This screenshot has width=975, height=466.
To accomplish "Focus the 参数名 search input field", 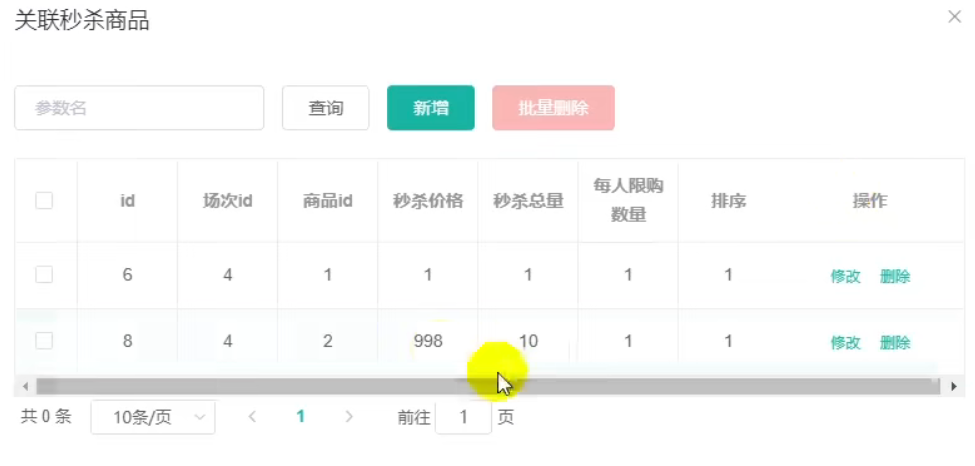I will (139, 108).
